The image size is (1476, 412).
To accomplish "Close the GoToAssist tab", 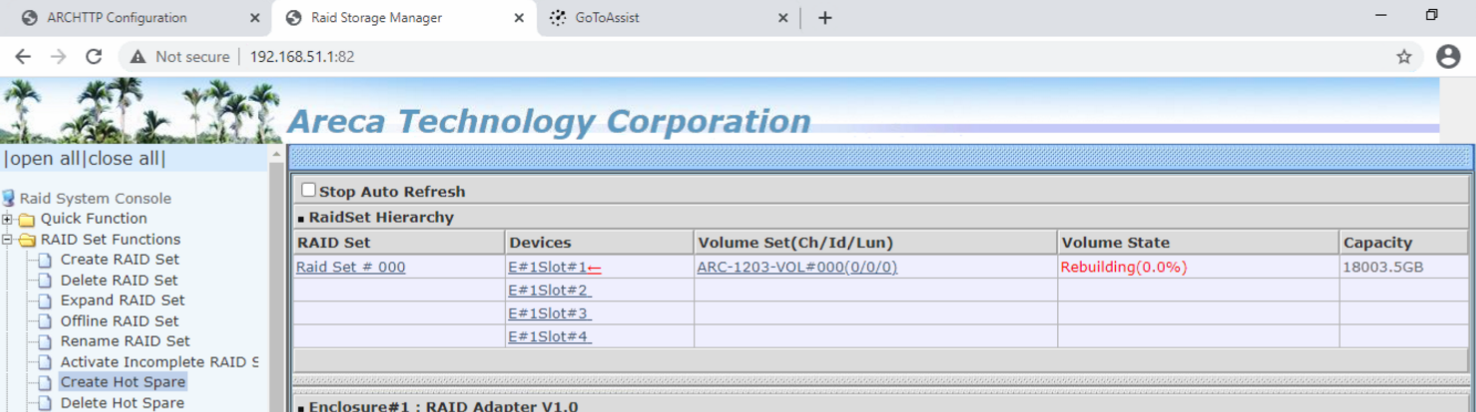I will [782, 18].
